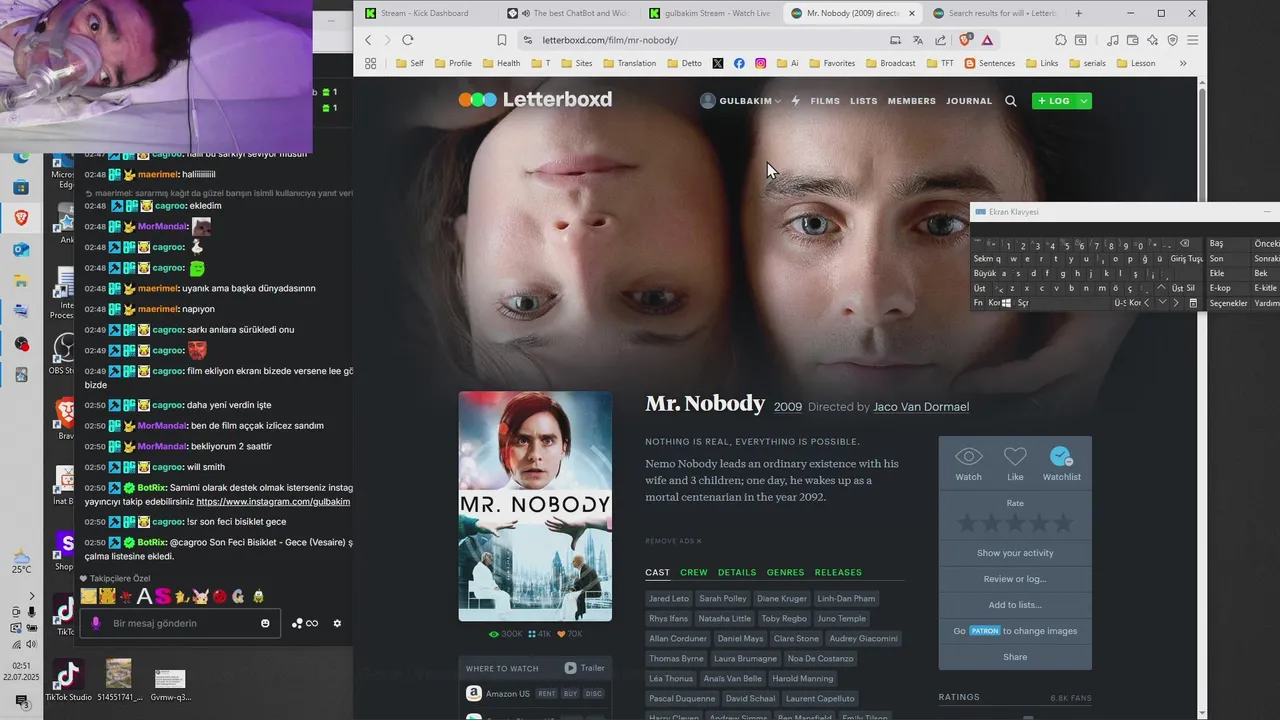Open the Translation bookmark folder
The height and width of the screenshot is (720, 1280).
[x=629, y=63]
